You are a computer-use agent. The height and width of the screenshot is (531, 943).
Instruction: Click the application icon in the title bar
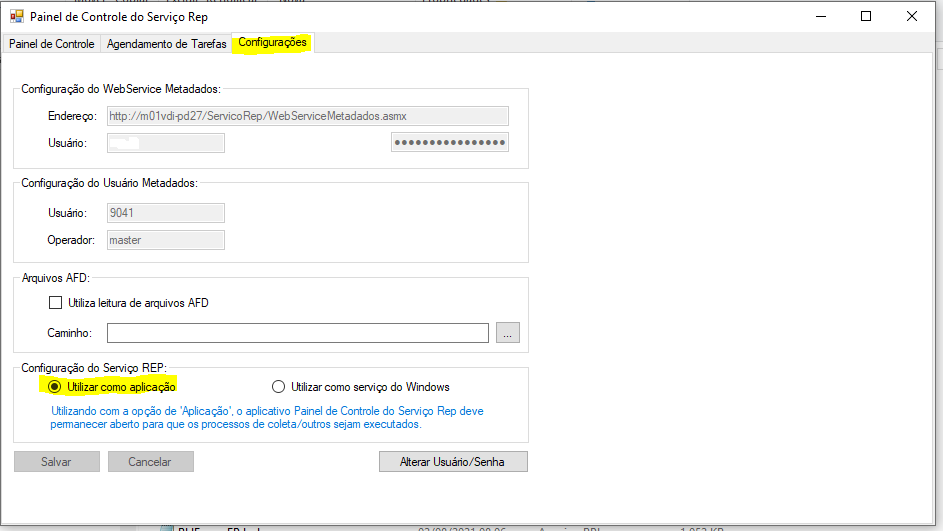(16, 16)
